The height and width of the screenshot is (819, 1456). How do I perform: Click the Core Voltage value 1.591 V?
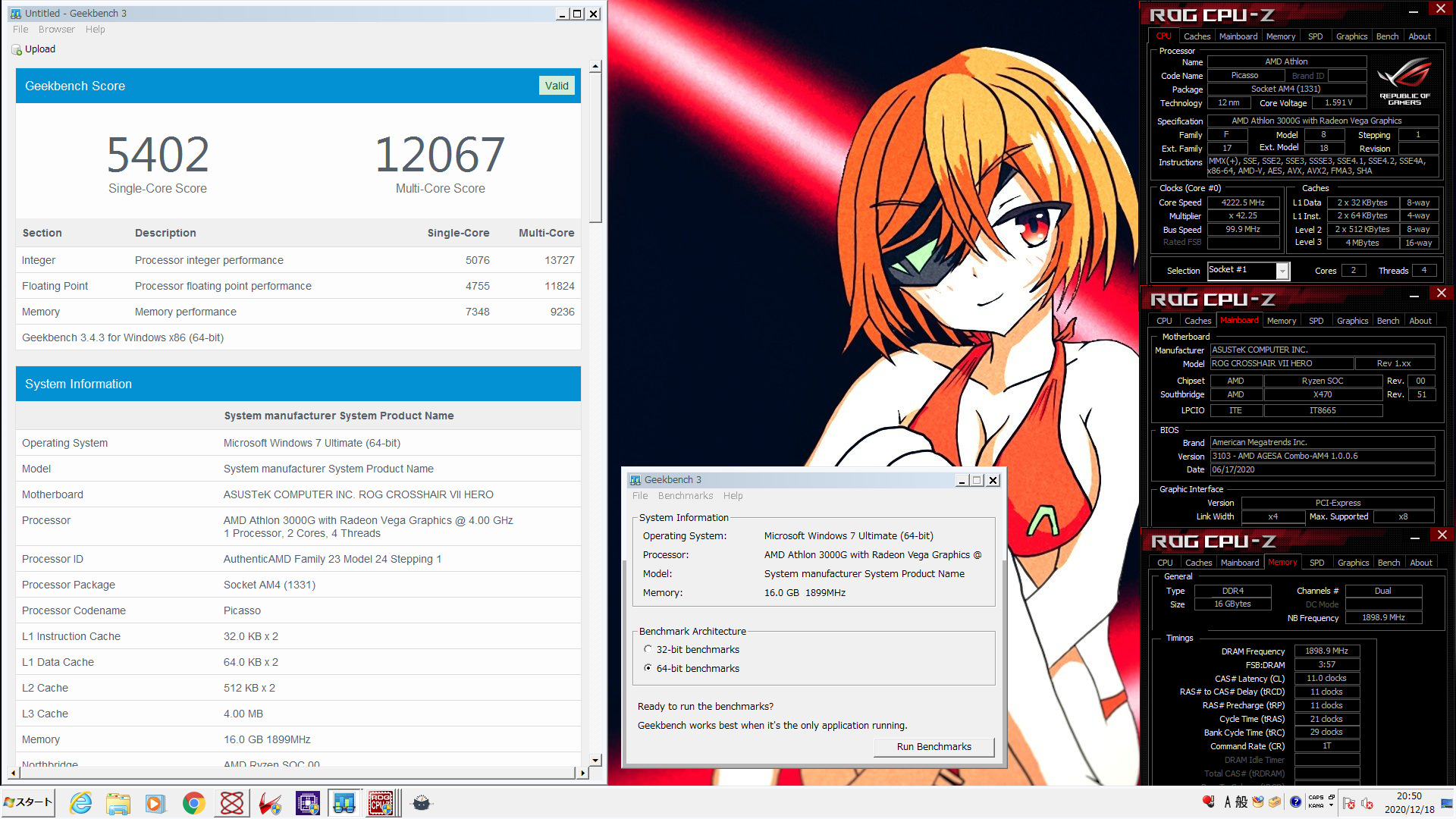pyautogui.click(x=1338, y=103)
